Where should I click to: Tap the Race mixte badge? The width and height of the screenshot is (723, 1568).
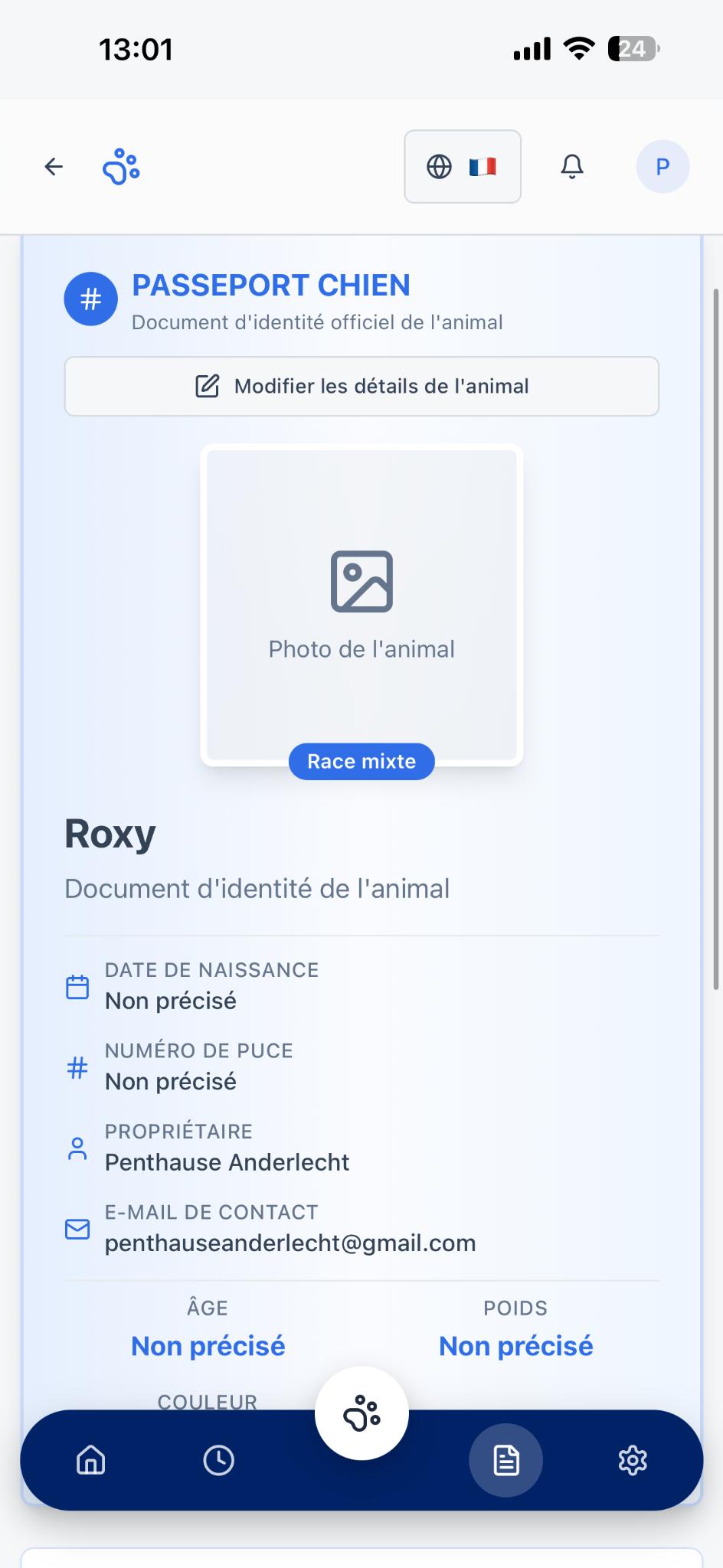[x=361, y=761]
